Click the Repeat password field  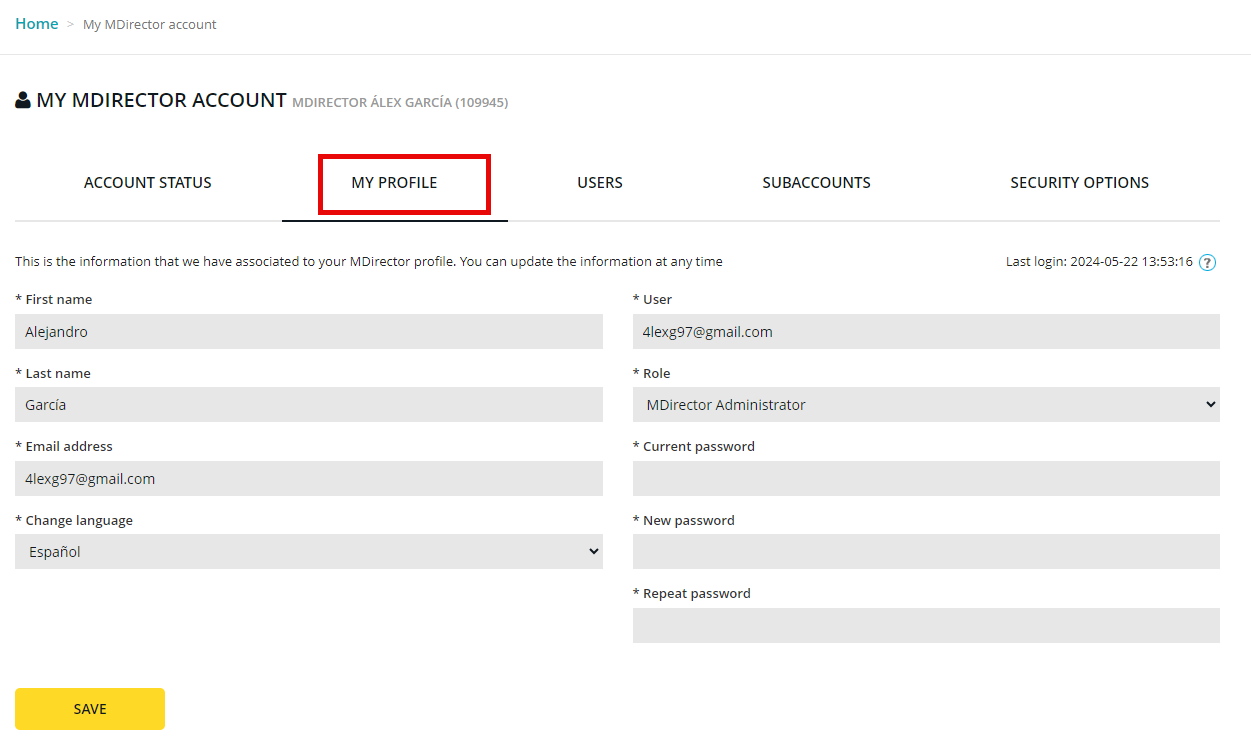[926, 626]
